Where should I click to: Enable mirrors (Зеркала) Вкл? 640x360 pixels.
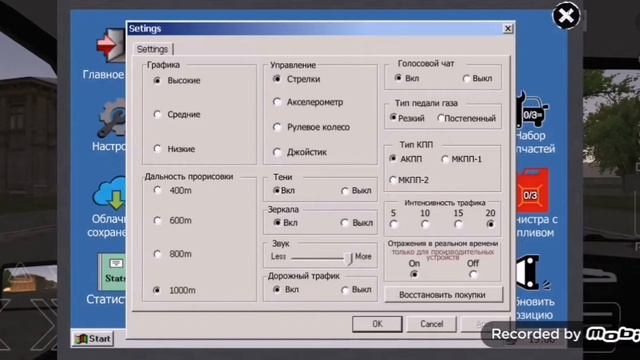(x=277, y=223)
